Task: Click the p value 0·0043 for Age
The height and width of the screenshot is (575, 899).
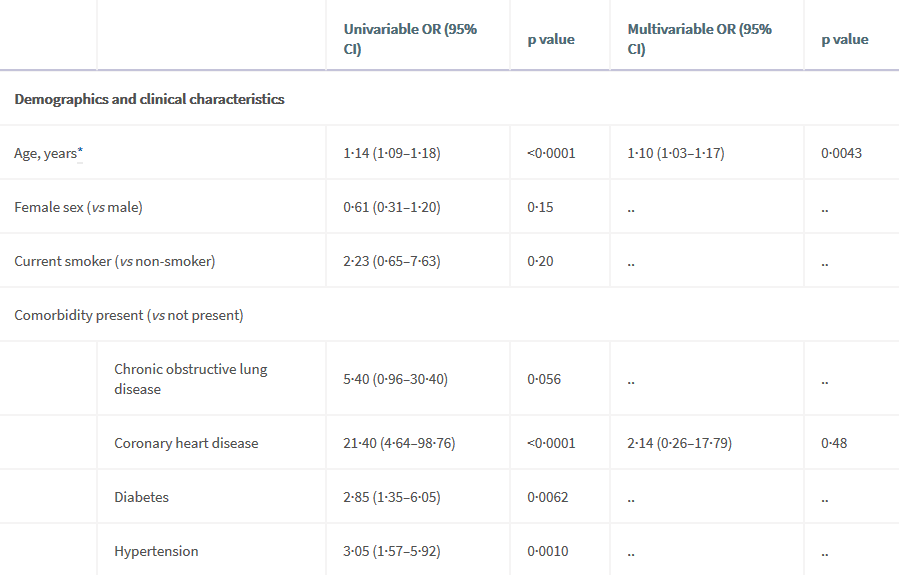Action: tap(841, 153)
